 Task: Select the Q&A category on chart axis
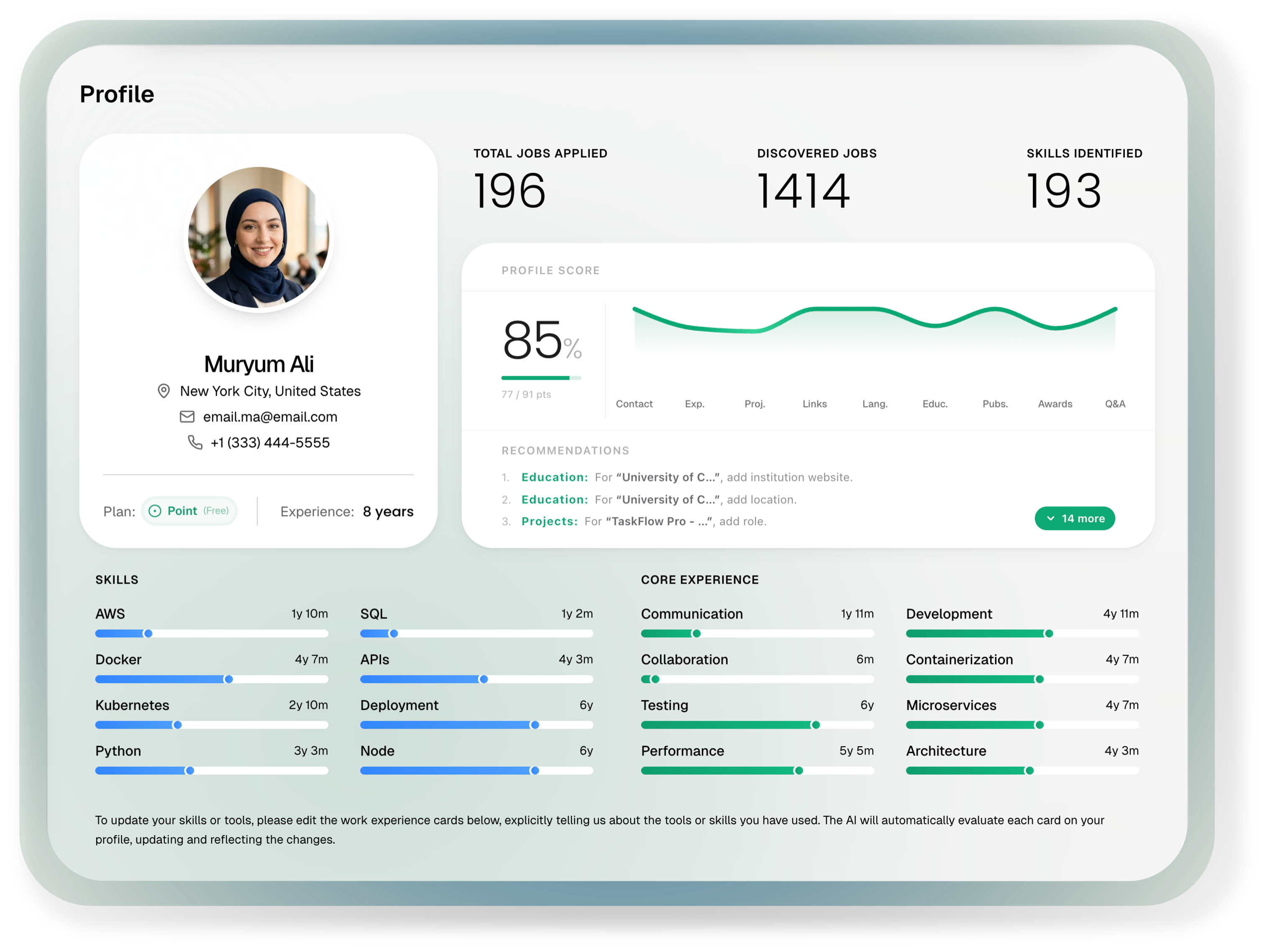click(x=1115, y=404)
